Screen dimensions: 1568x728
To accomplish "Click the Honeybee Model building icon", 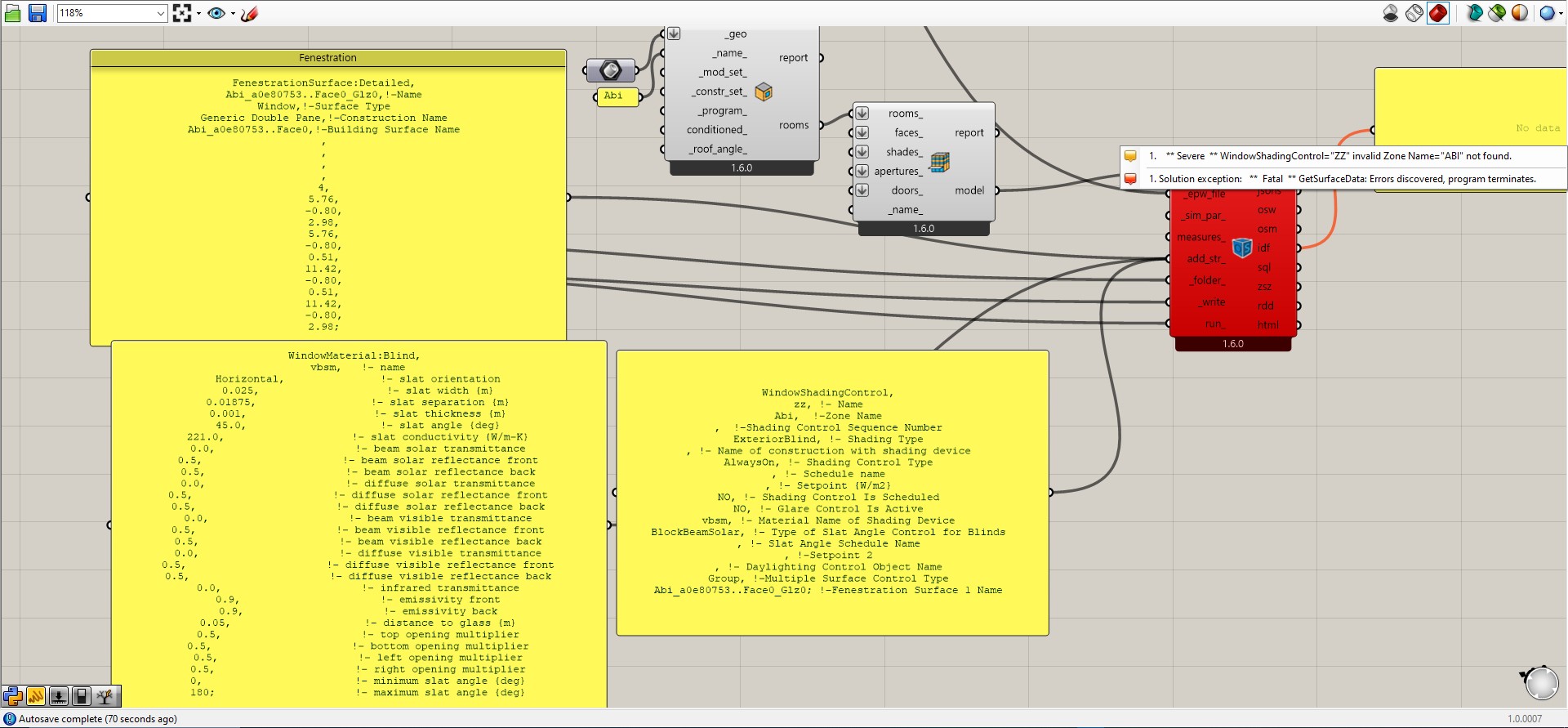I will tap(940, 162).
